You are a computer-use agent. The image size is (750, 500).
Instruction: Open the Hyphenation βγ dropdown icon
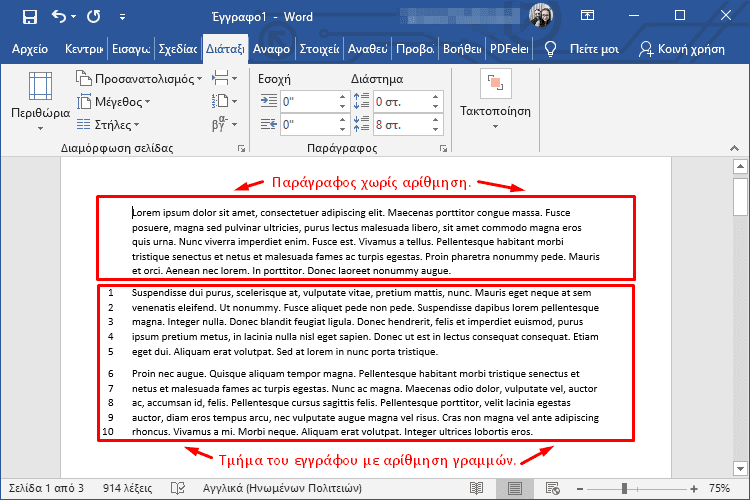pos(224,124)
